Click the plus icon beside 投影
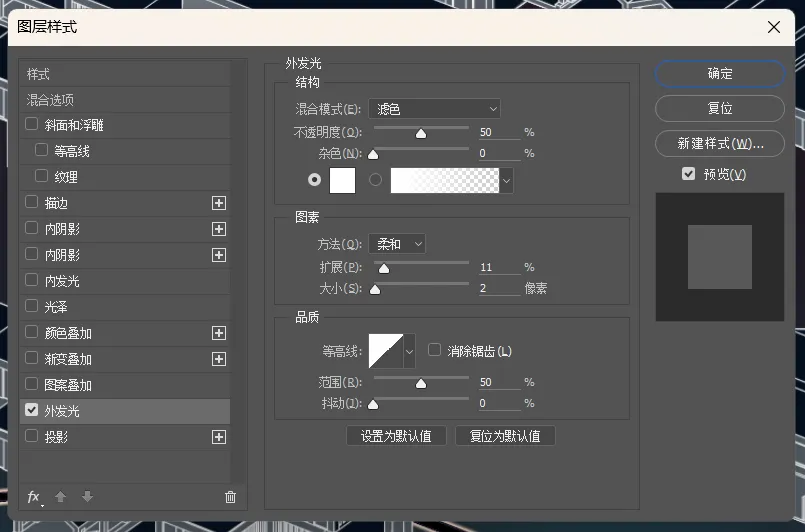This screenshot has height=532, width=805. 219,437
